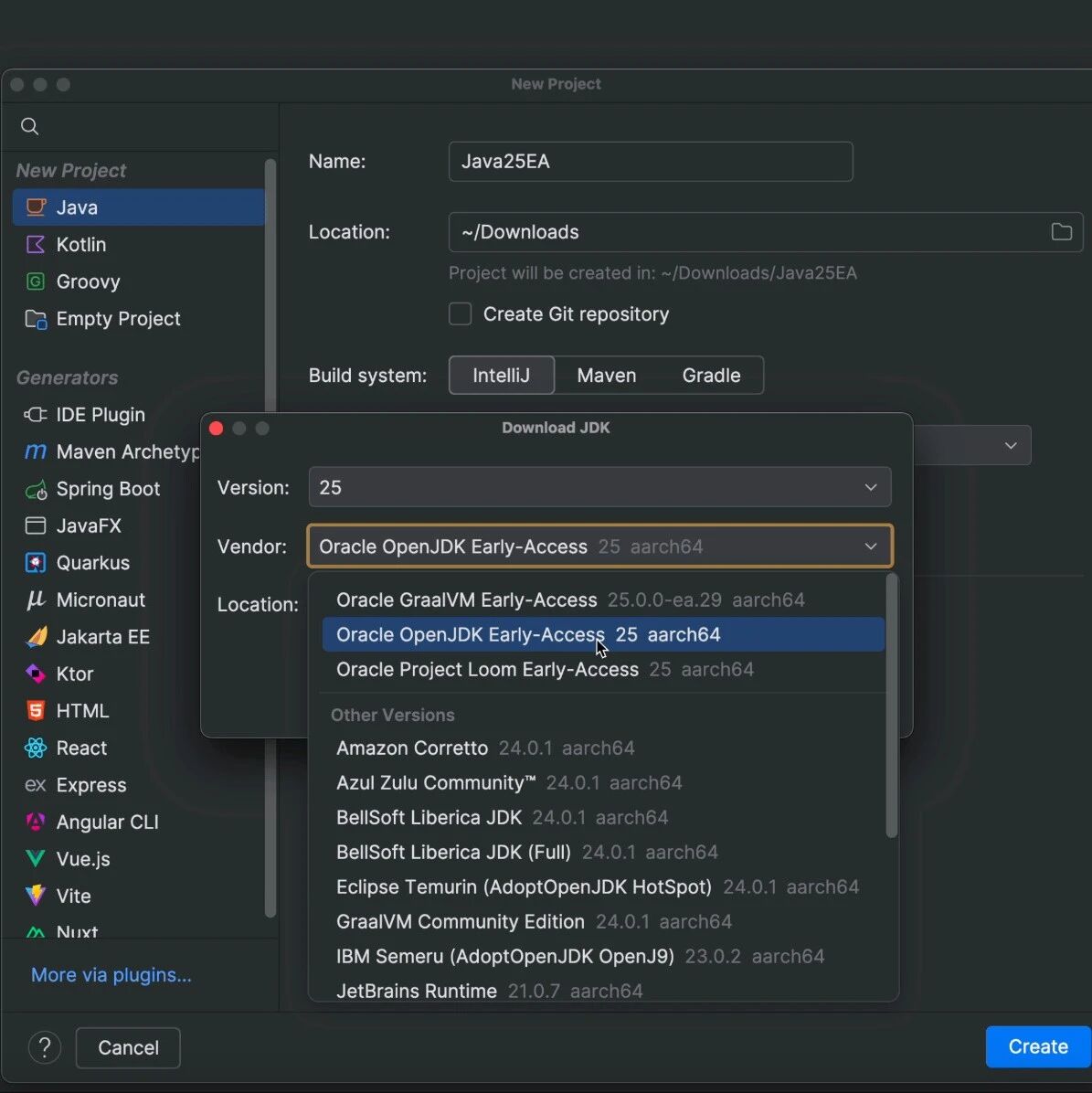This screenshot has width=1092, height=1093.
Task: Pick Eclipse Temurin (AdoptOpenJDK HotSpot)
Action: (603, 886)
